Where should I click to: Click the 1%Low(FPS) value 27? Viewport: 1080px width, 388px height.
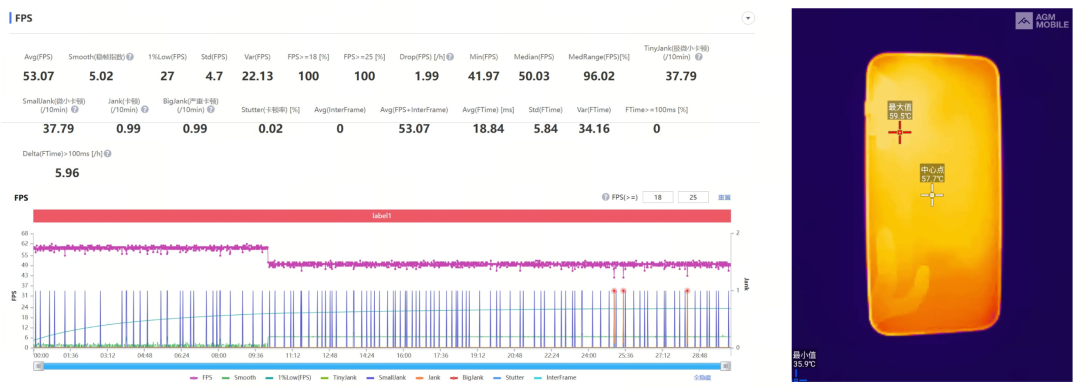coord(167,76)
